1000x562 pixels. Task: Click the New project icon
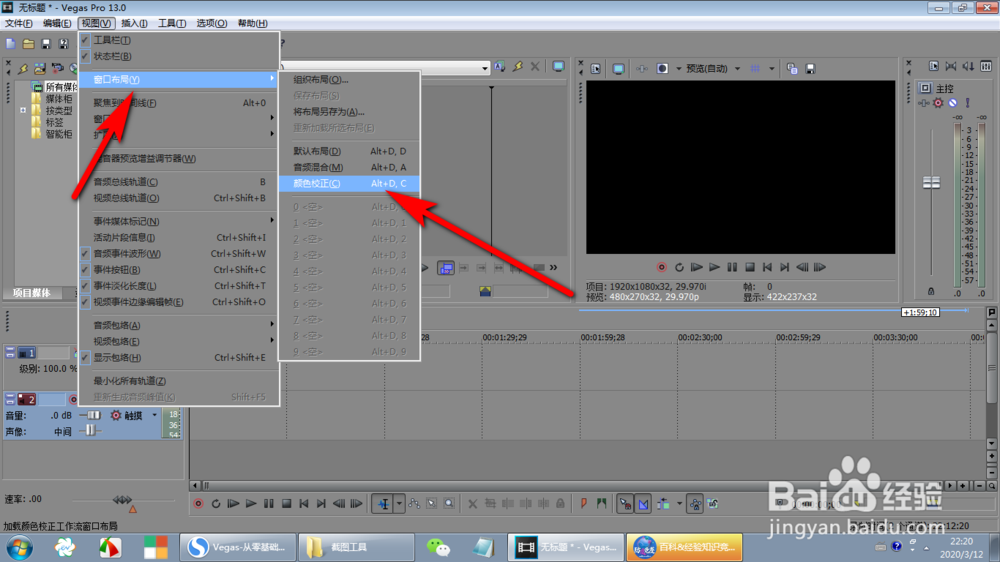[11, 43]
